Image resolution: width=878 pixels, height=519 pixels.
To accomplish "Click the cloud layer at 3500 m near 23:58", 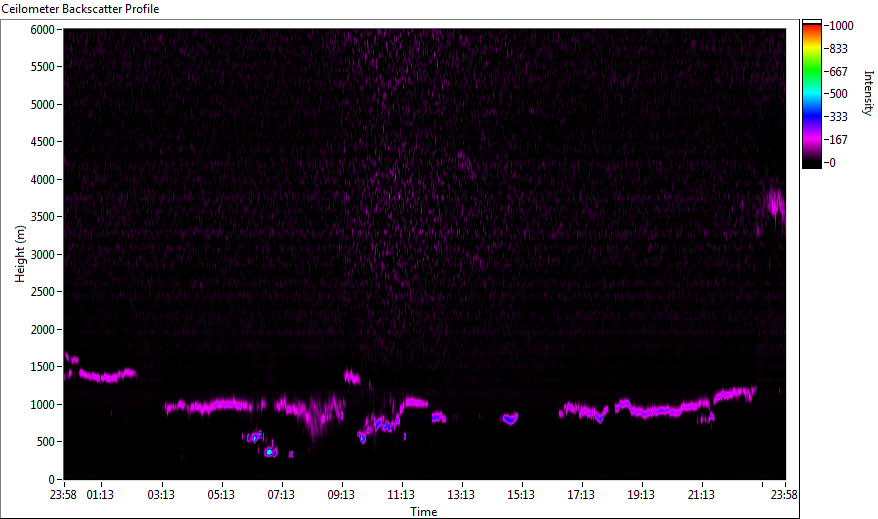I will tap(775, 206).
